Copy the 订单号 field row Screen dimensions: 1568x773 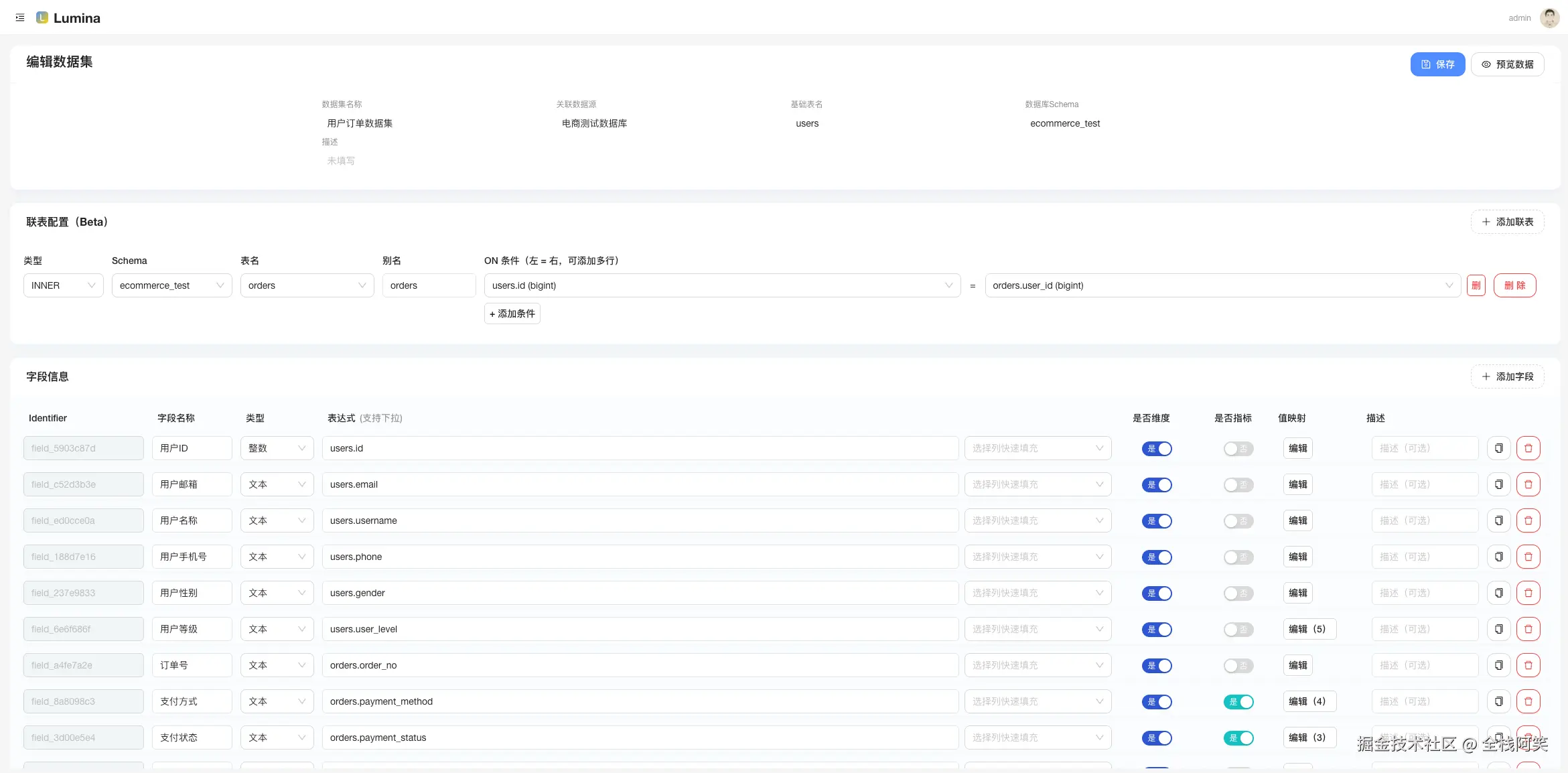click(1498, 665)
